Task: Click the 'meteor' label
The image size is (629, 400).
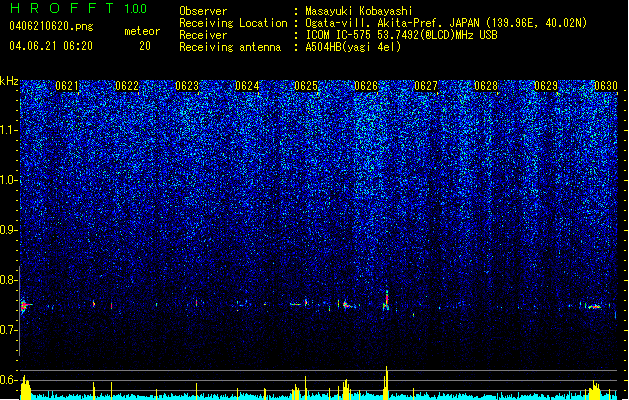Action: pos(142,31)
